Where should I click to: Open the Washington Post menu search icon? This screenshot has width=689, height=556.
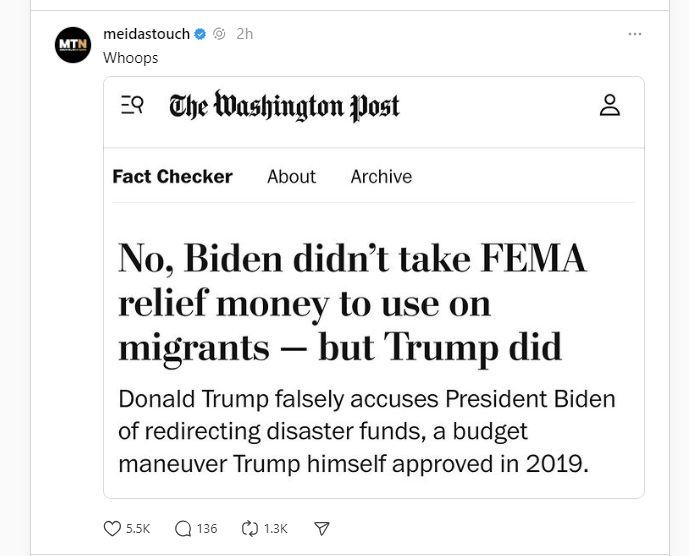pyautogui.click(x=131, y=104)
